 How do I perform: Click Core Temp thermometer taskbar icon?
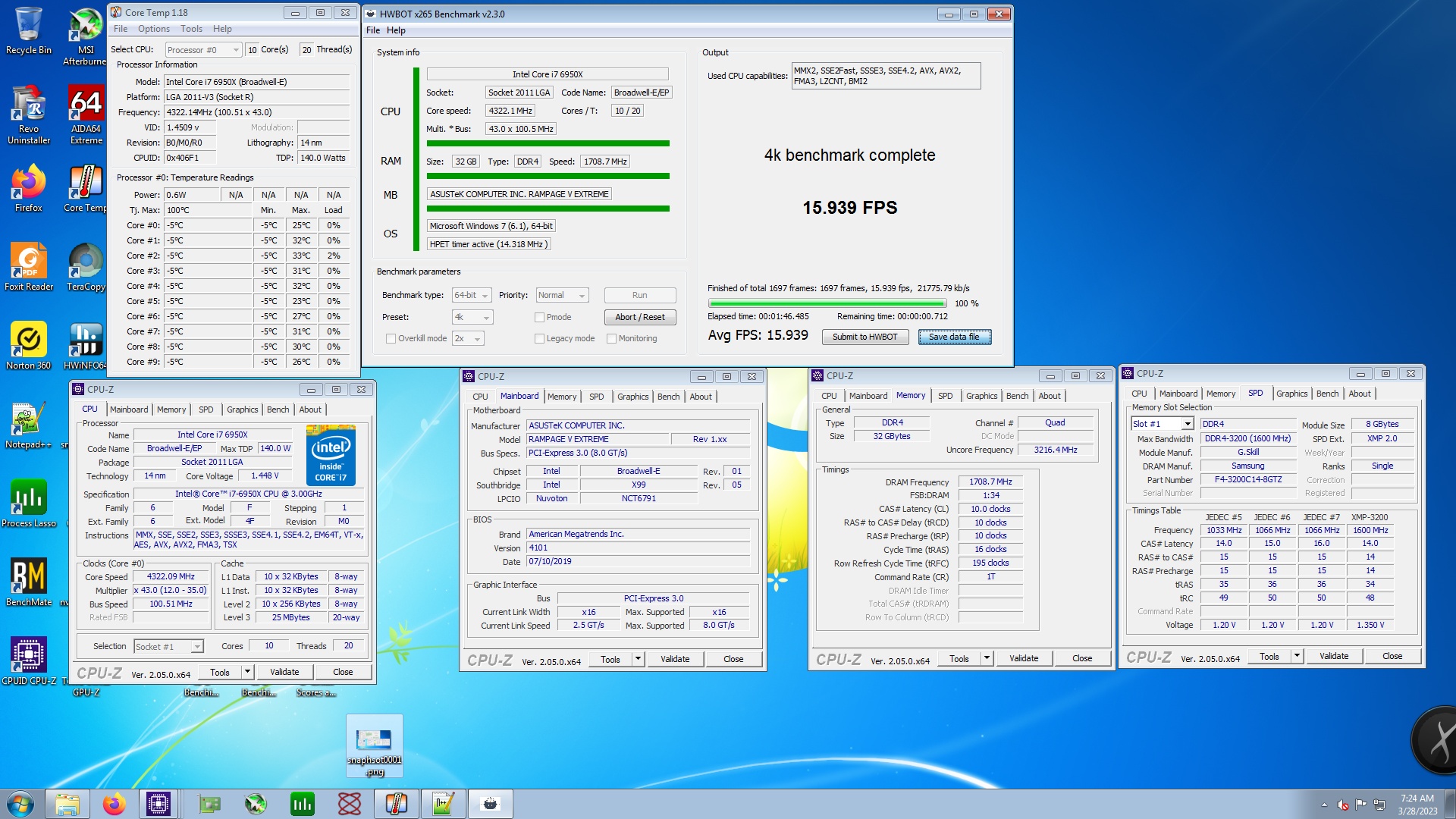click(397, 804)
